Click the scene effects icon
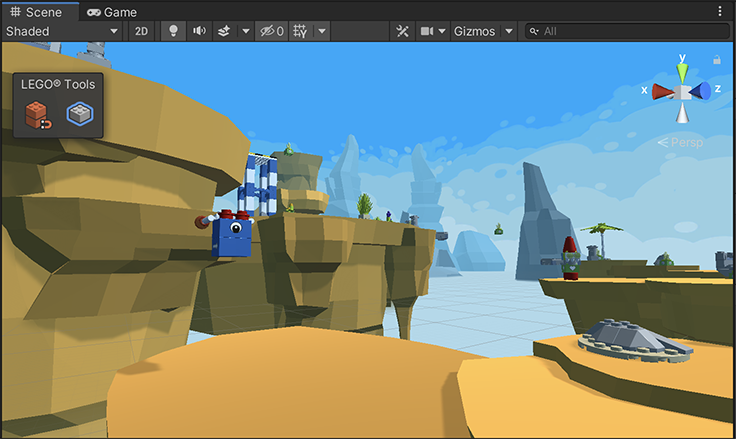736x439 pixels. click(225, 31)
